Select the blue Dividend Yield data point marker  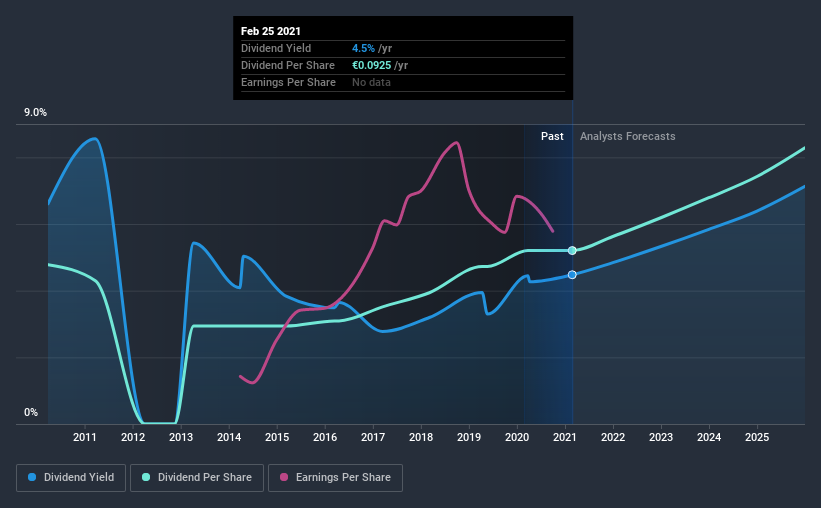pos(572,274)
